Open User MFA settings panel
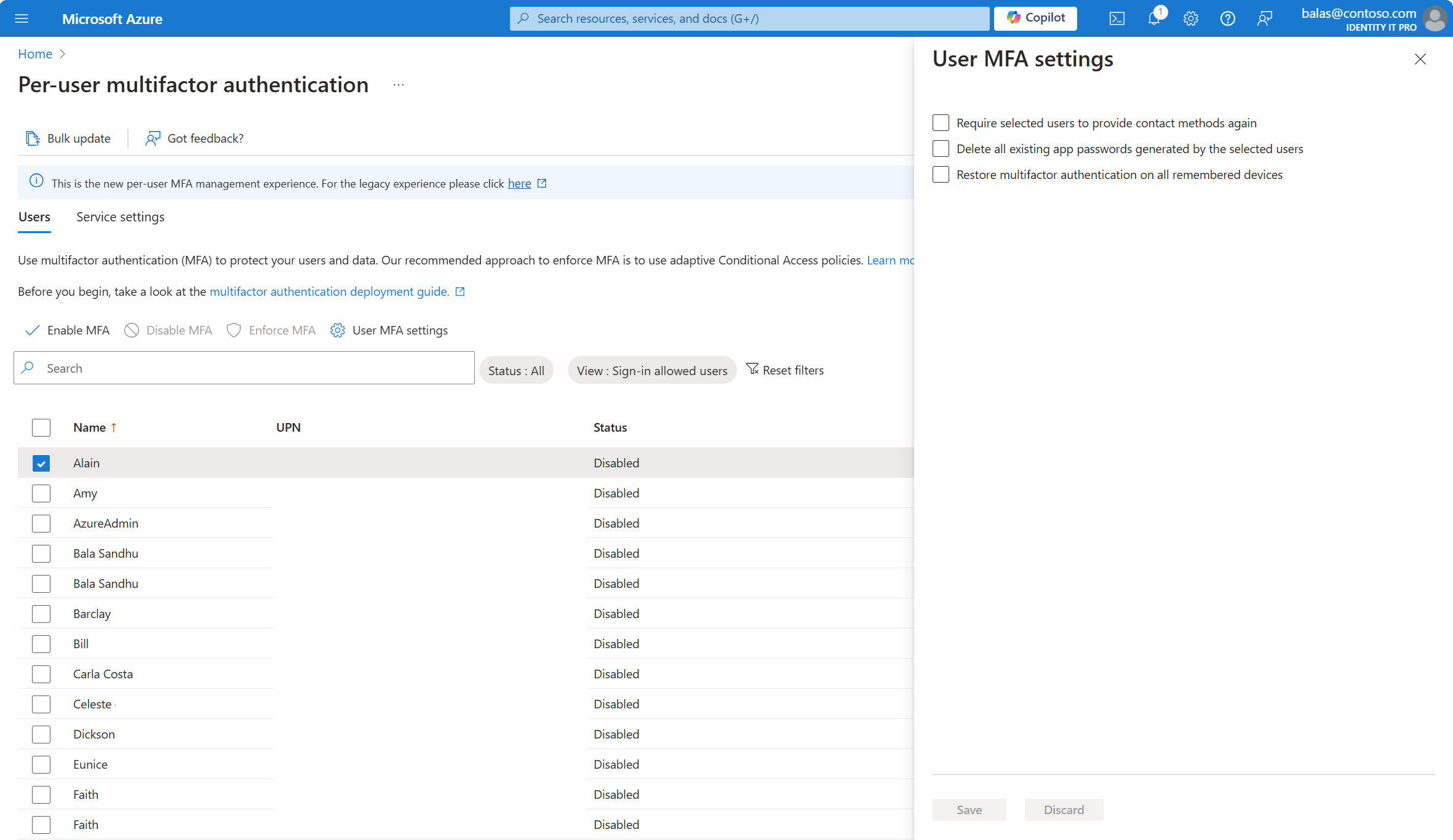 389,329
